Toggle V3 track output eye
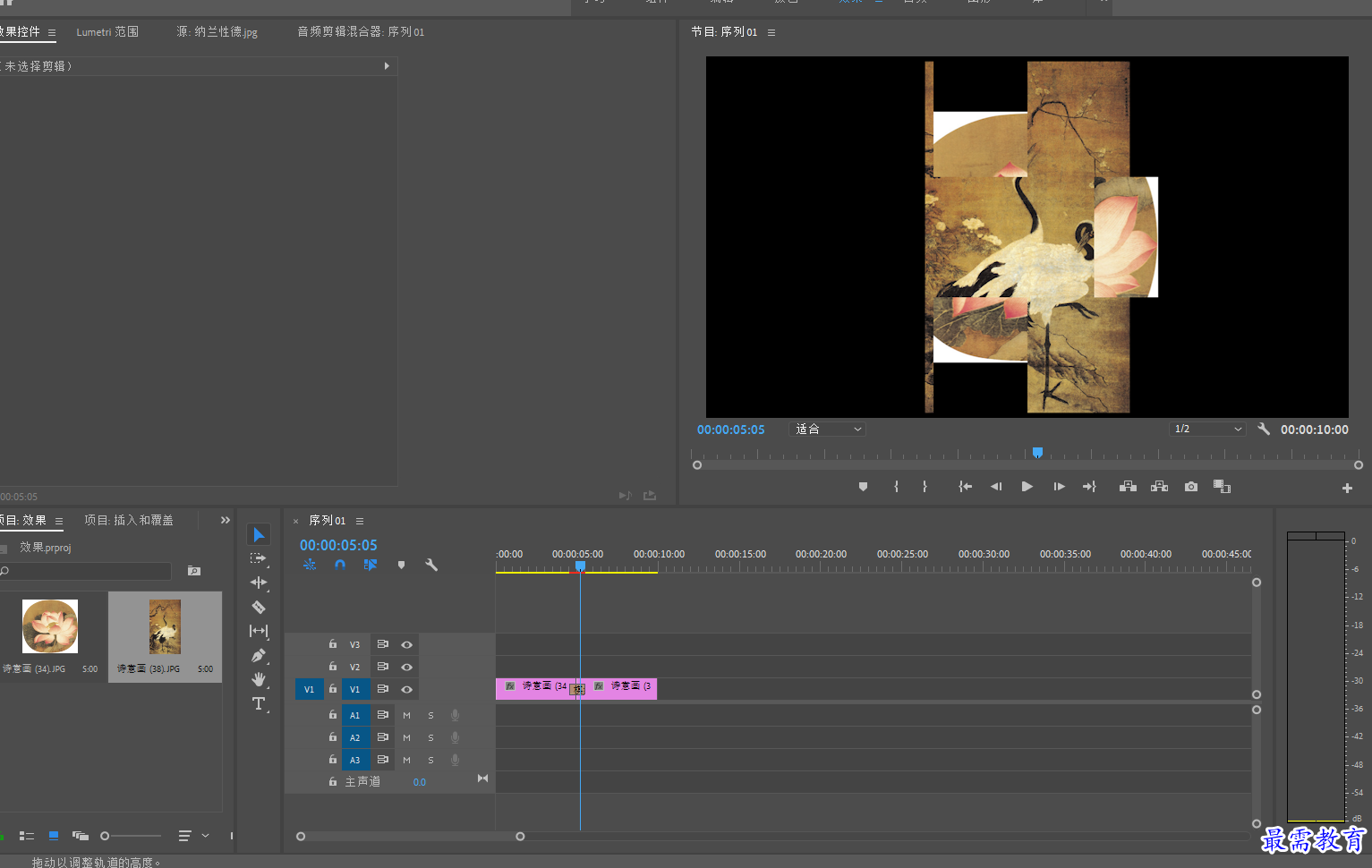Image resolution: width=1372 pixels, height=868 pixels. point(406,644)
